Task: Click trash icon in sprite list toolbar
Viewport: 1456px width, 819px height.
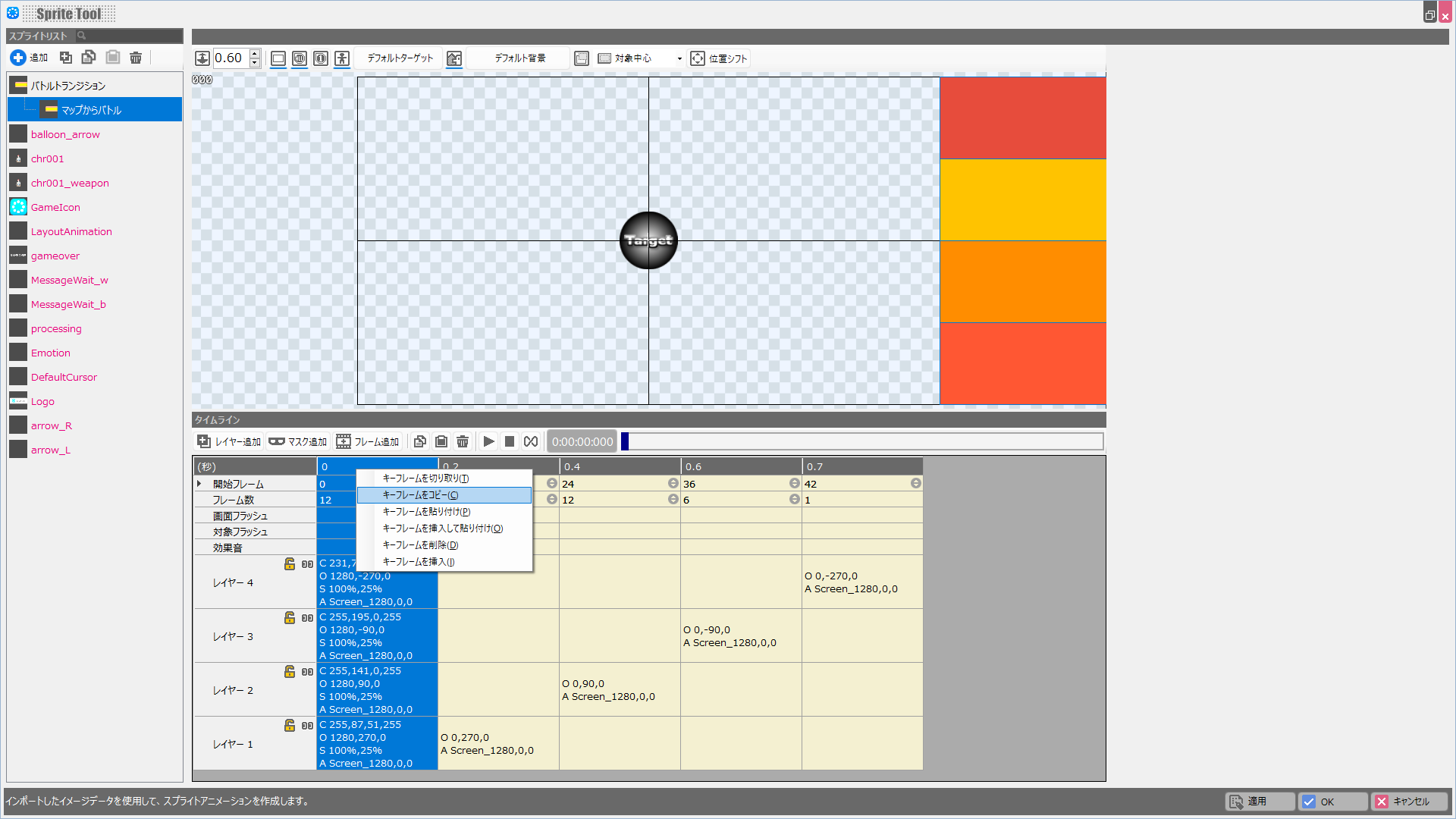Action: coord(136,58)
